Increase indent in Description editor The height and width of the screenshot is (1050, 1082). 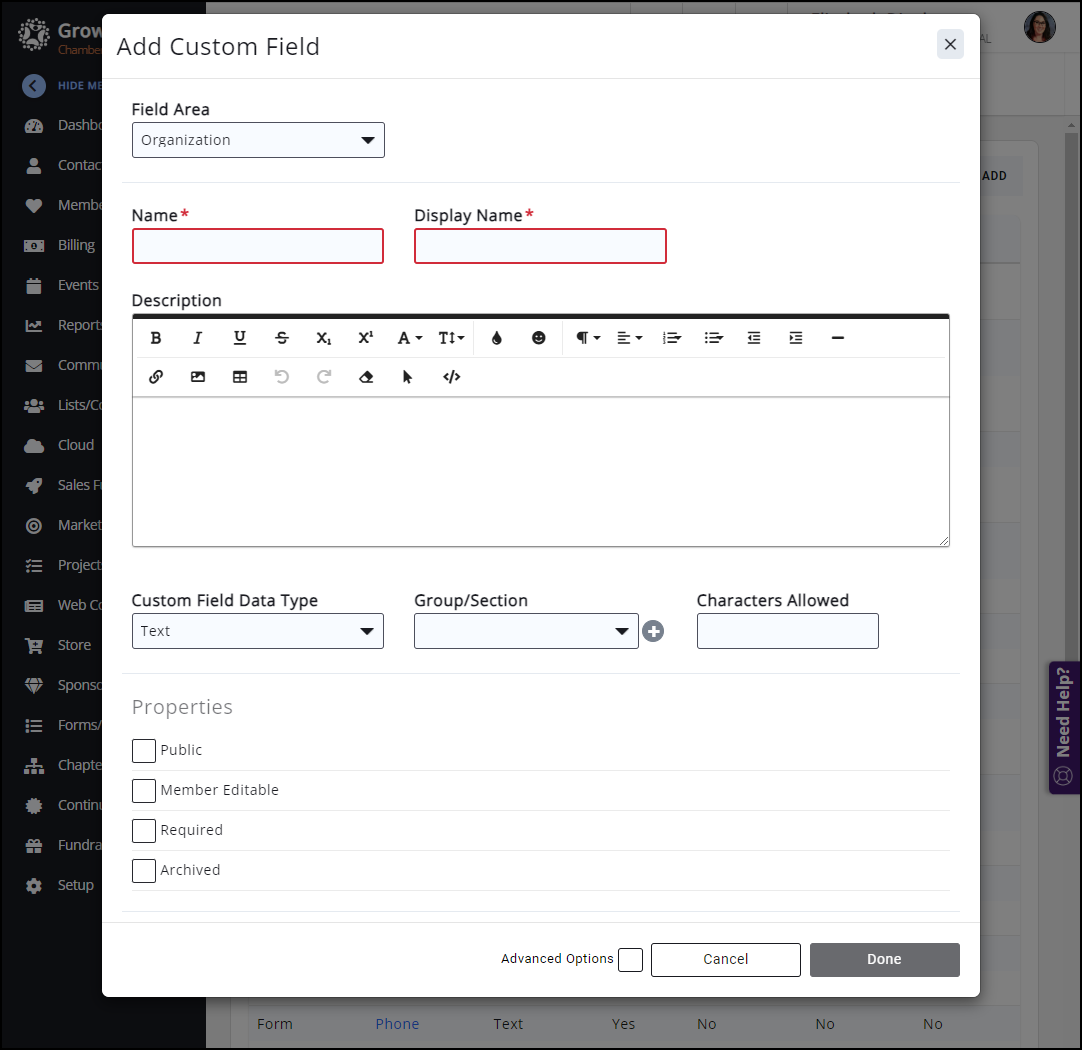796,338
